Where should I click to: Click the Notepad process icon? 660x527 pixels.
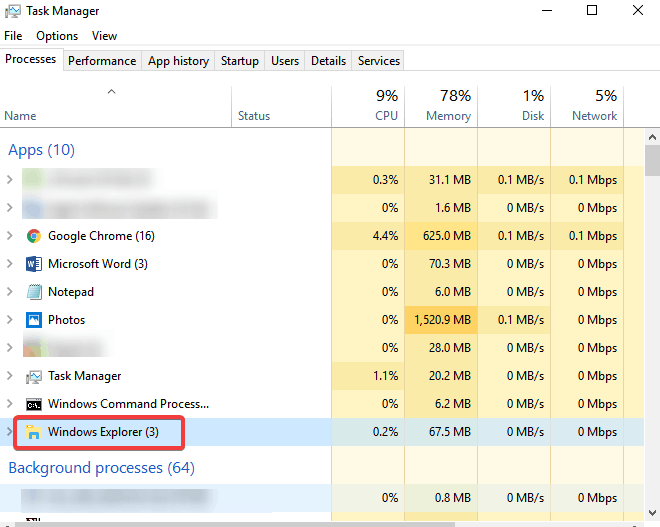pyautogui.click(x=34, y=292)
